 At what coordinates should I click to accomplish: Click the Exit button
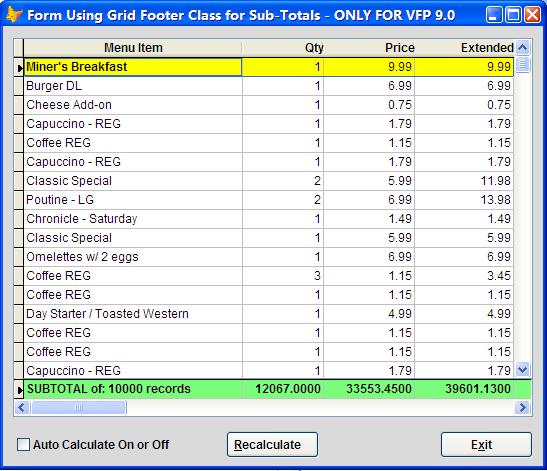(486, 444)
